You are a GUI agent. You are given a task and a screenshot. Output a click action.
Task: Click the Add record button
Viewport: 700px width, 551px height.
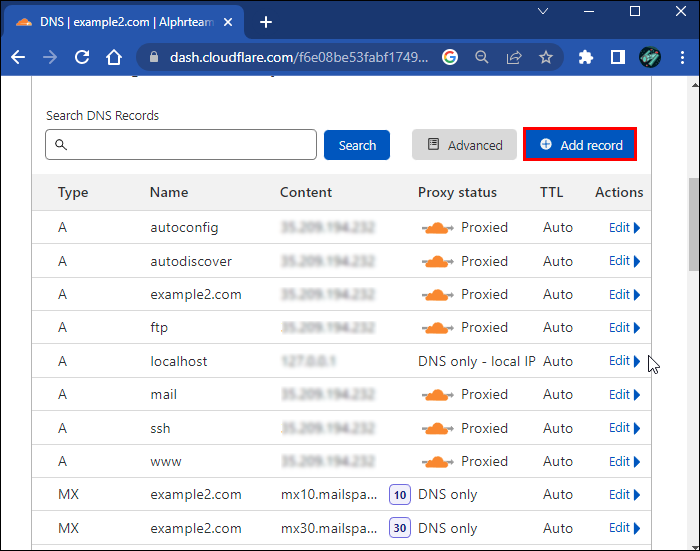coord(580,145)
